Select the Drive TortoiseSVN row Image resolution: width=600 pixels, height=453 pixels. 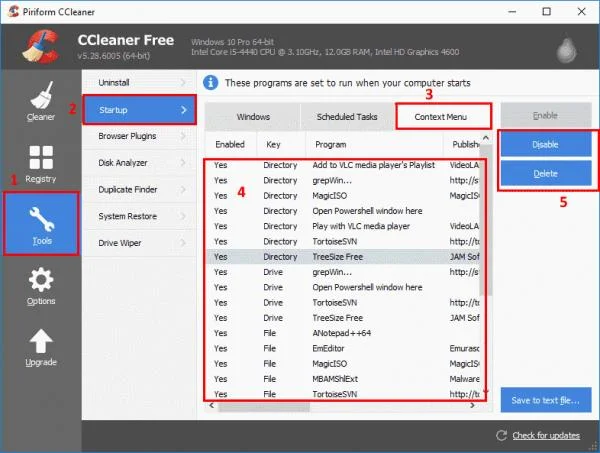[x=343, y=303]
